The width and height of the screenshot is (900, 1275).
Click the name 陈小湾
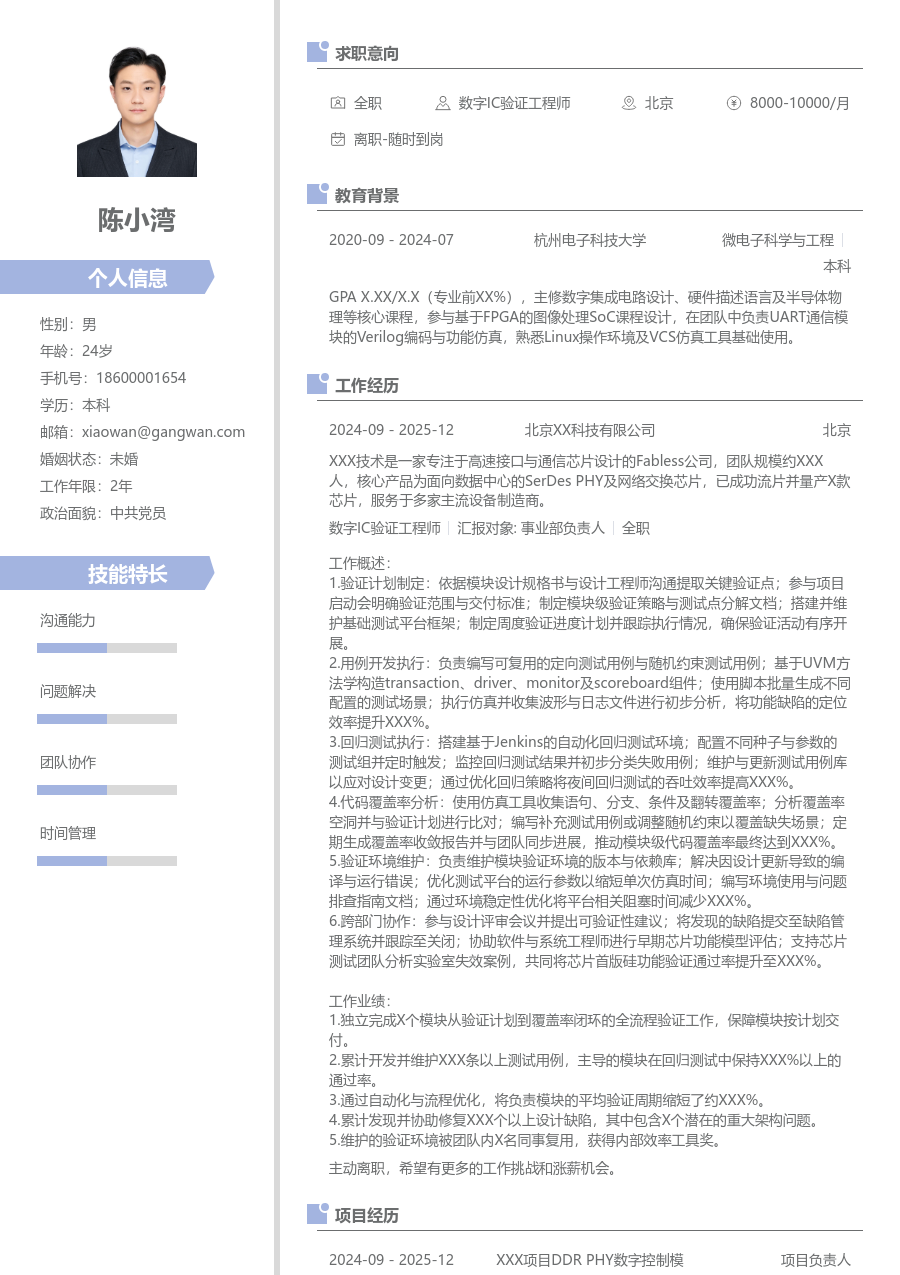(136, 221)
